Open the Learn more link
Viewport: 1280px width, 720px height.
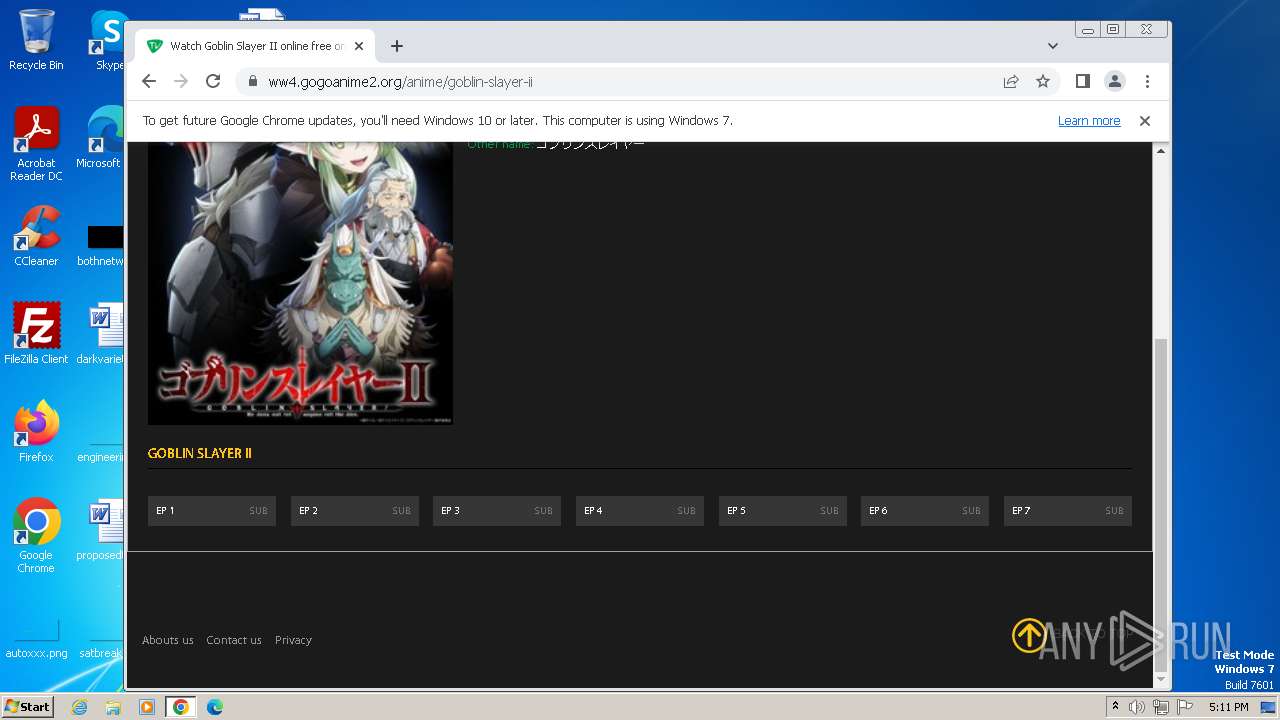[1089, 121]
